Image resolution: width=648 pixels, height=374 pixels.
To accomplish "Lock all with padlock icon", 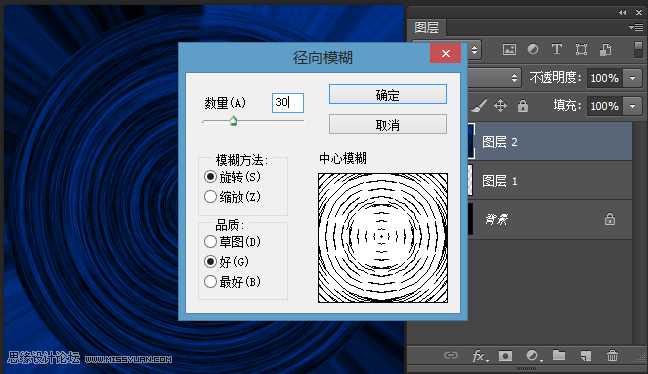I will [523, 106].
